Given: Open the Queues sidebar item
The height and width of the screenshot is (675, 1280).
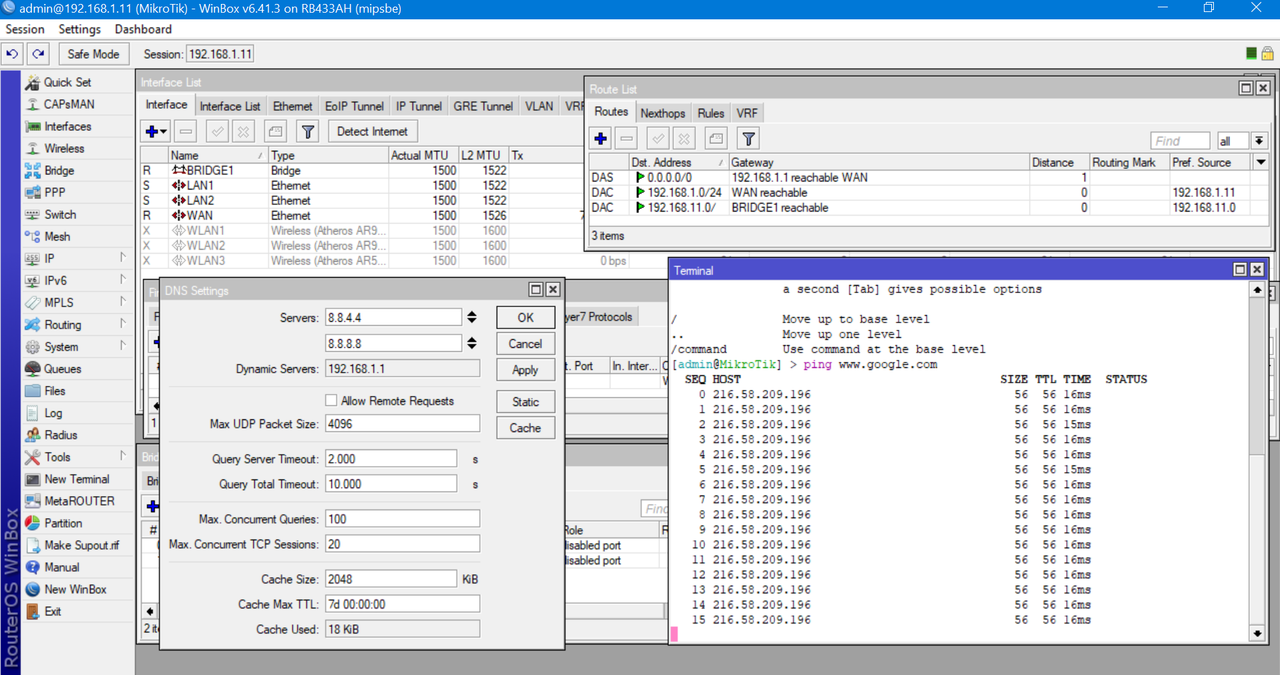Looking at the screenshot, I should click(x=62, y=369).
